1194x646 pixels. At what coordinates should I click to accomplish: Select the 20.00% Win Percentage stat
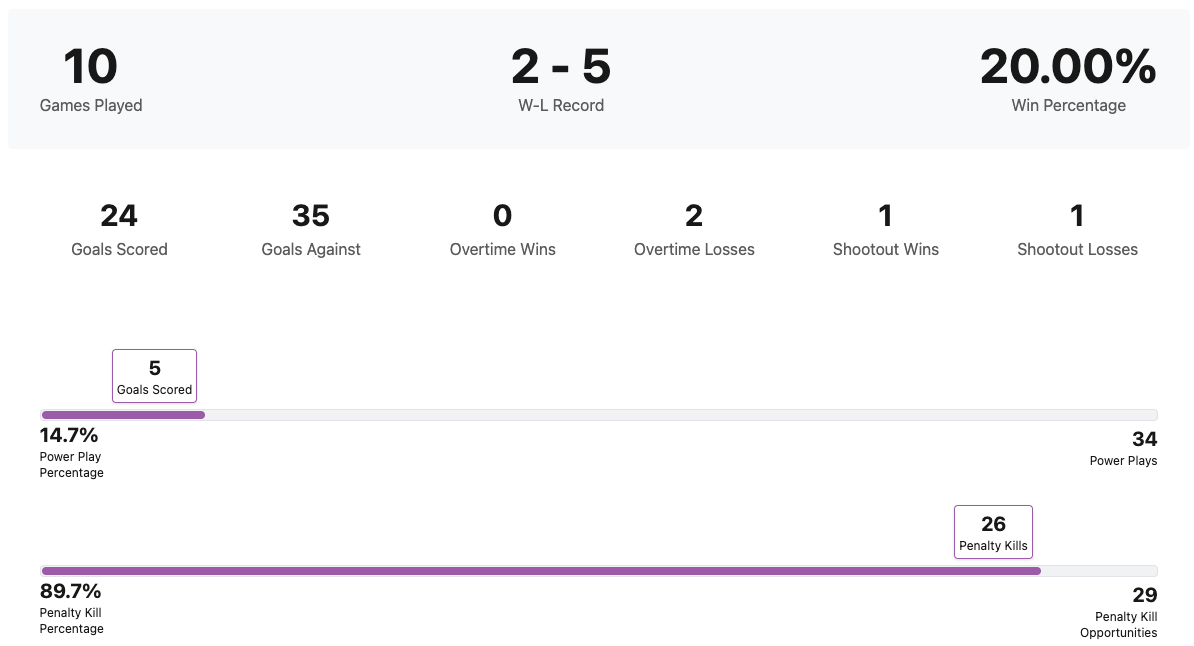1068,68
